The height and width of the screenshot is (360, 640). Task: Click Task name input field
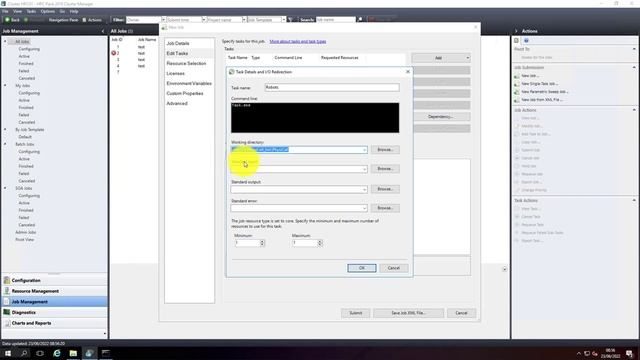click(x=332, y=87)
